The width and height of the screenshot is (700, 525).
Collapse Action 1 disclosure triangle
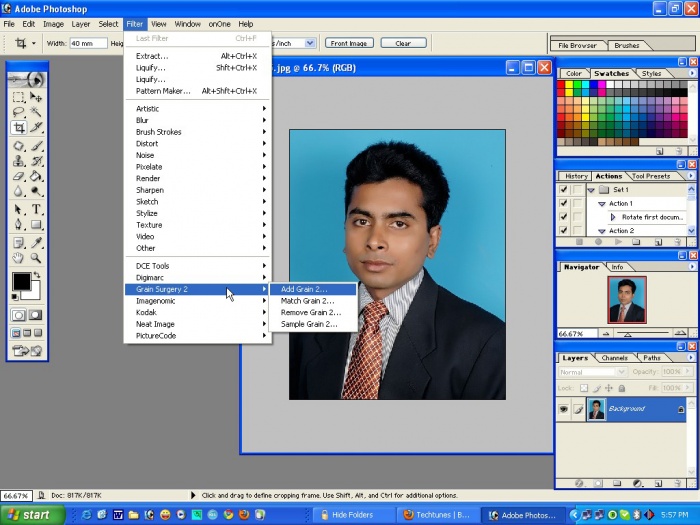point(602,204)
